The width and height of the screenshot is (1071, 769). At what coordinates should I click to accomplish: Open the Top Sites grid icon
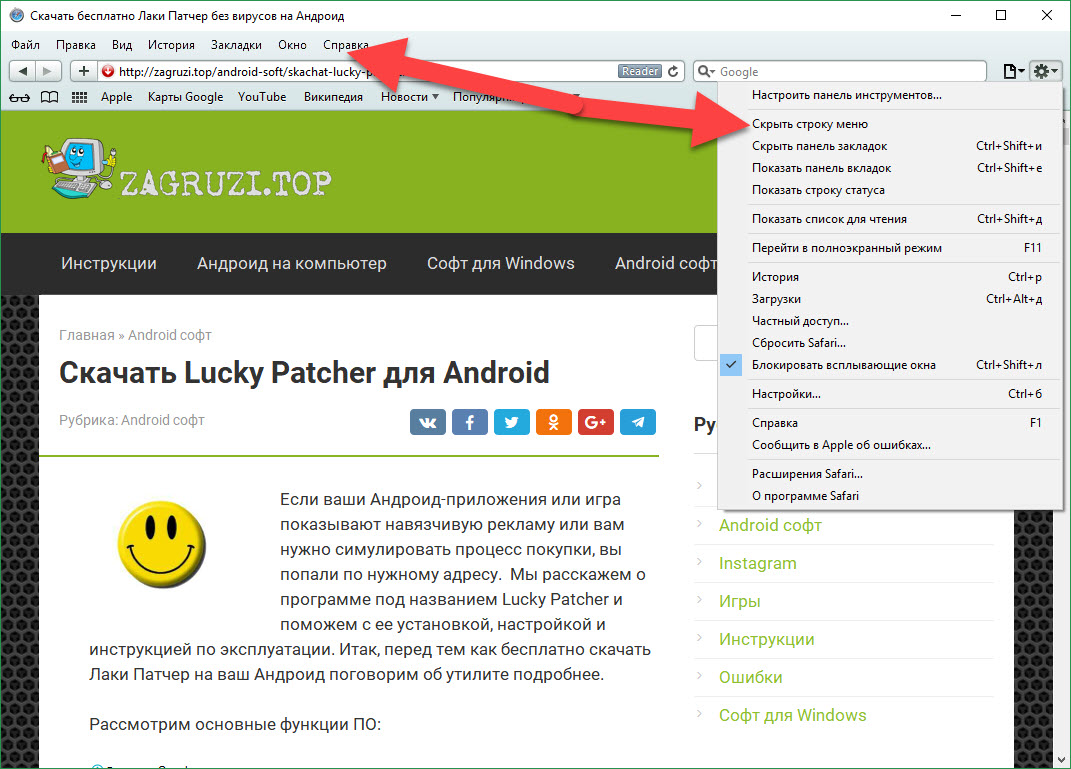pos(79,97)
